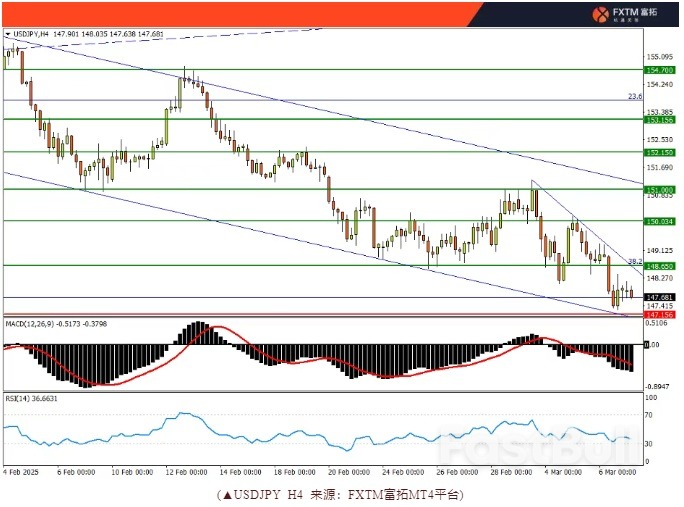684x507 pixels.
Task: Click the 152.150 green price tag
Action: tap(659, 152)
